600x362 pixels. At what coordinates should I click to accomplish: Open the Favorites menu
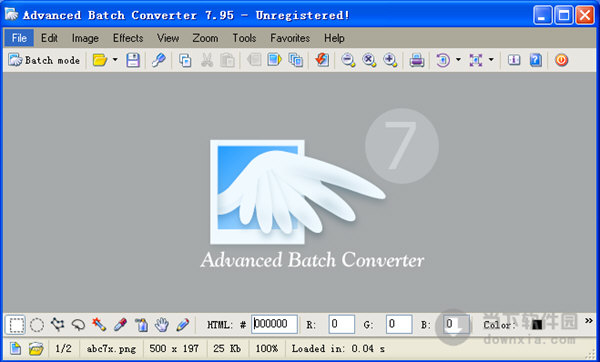pos(290,38)
